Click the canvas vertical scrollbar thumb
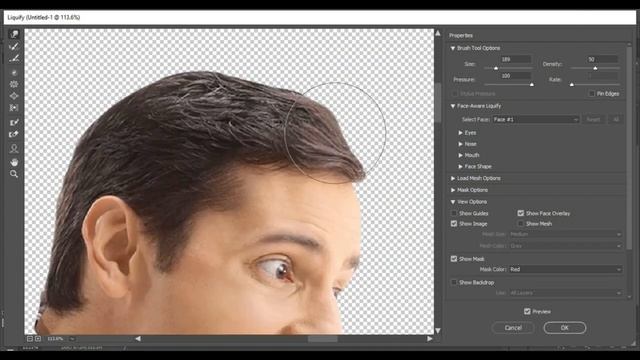The width and height of the screenshot is (640, 360). tap(438, 102)
